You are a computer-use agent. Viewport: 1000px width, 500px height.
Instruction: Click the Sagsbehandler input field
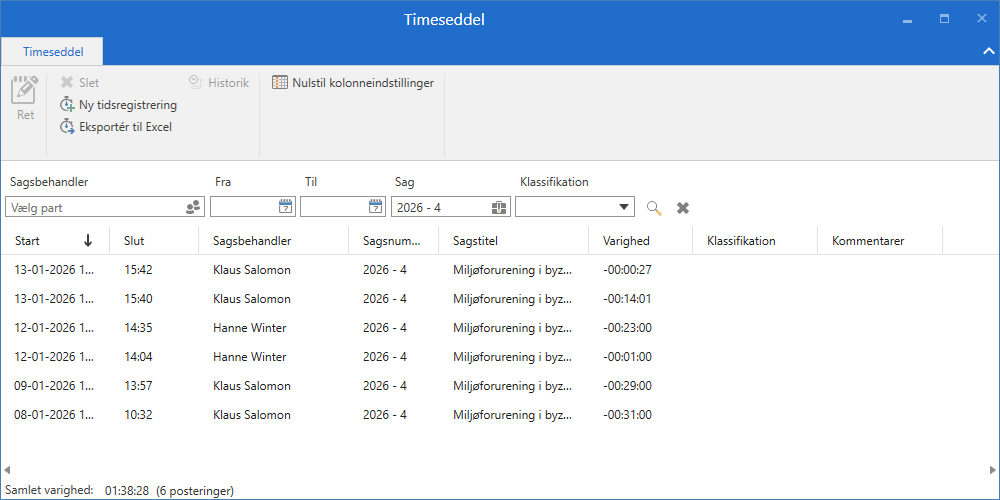click(x=93, y=207)
